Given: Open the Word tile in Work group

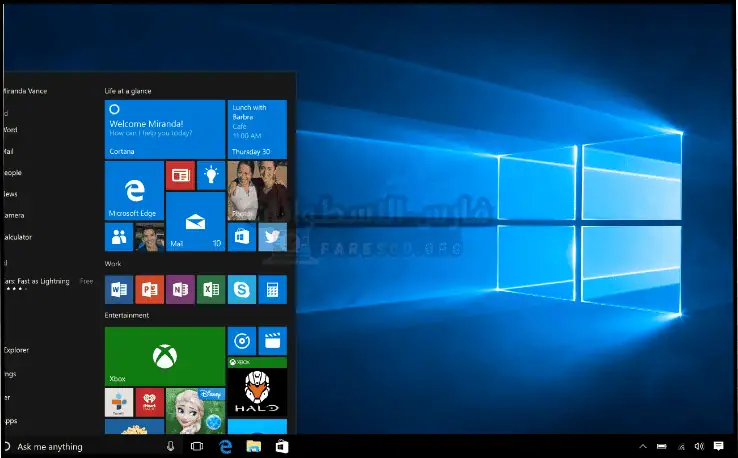Looking at the screenshot, I should (x=119, y=289).
